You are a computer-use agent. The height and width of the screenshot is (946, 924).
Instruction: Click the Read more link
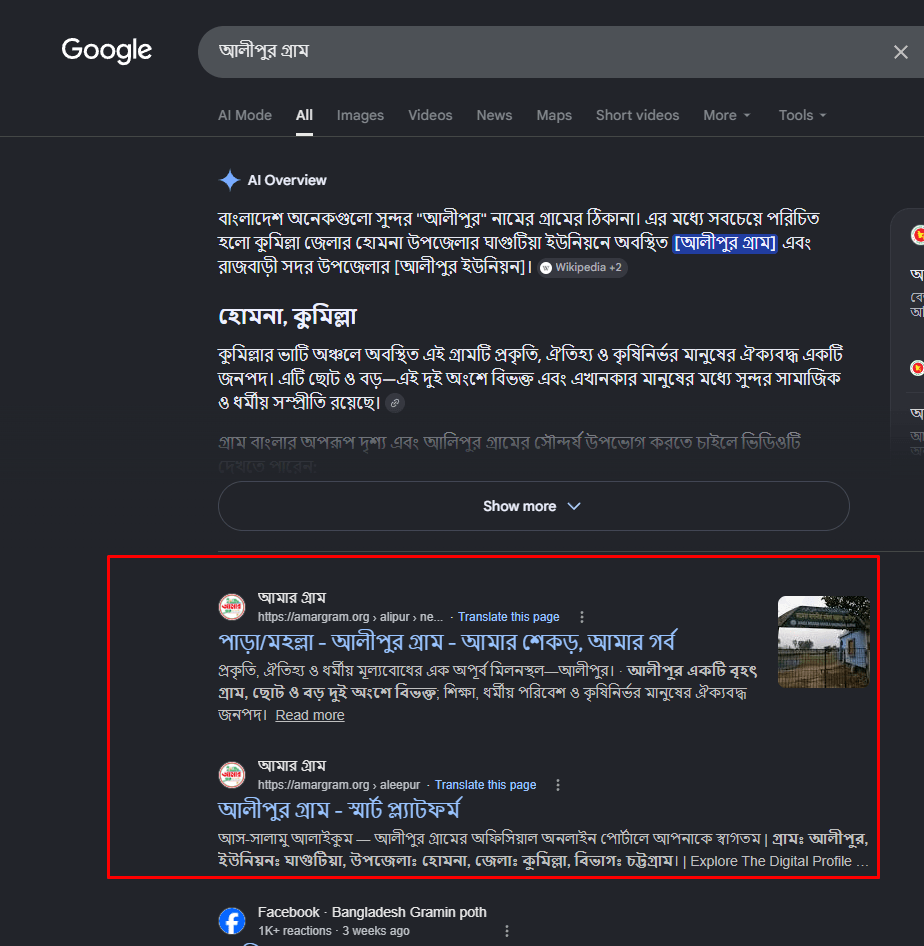tap(310, 715)
